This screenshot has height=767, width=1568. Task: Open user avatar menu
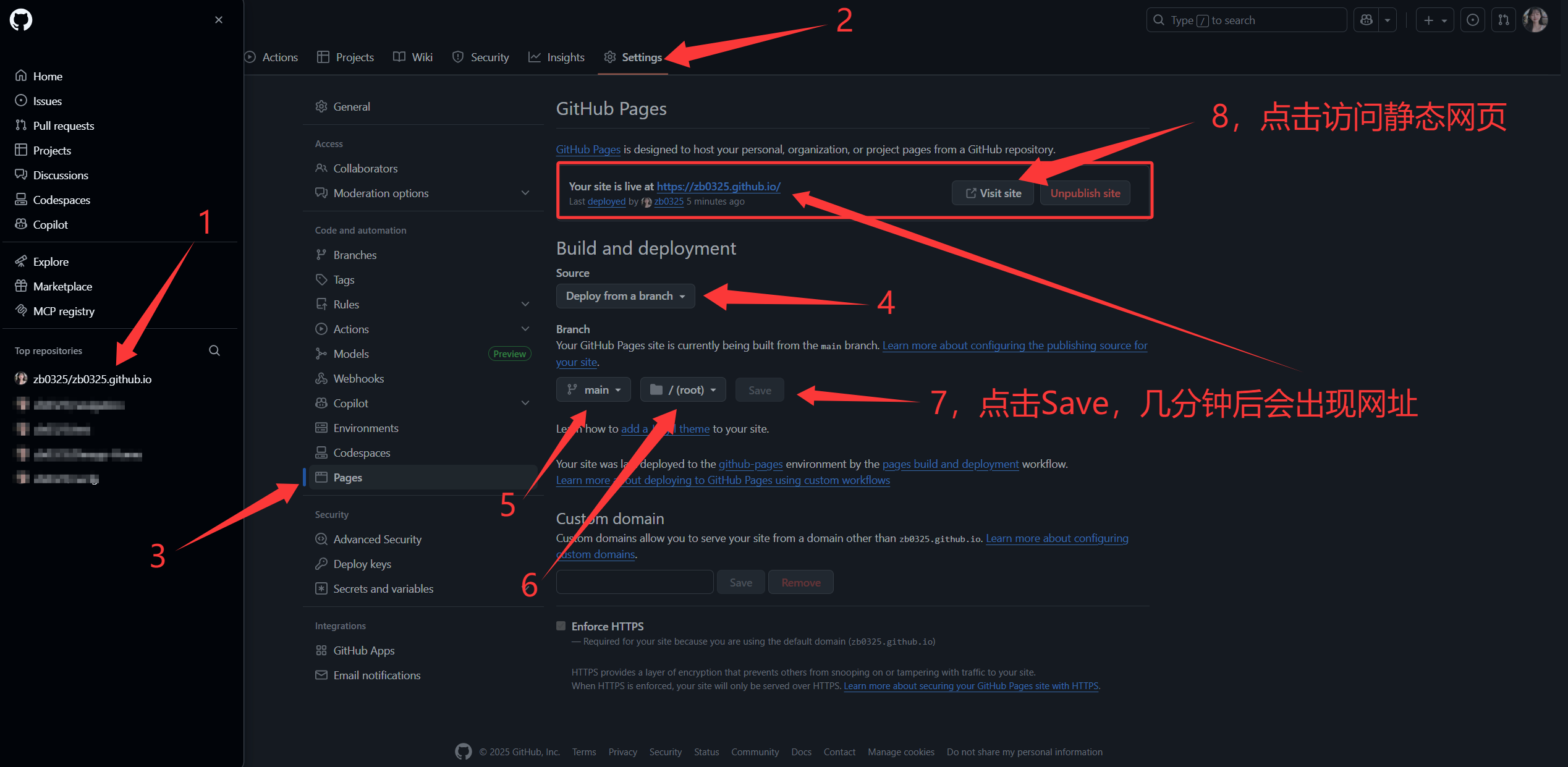1535,20
